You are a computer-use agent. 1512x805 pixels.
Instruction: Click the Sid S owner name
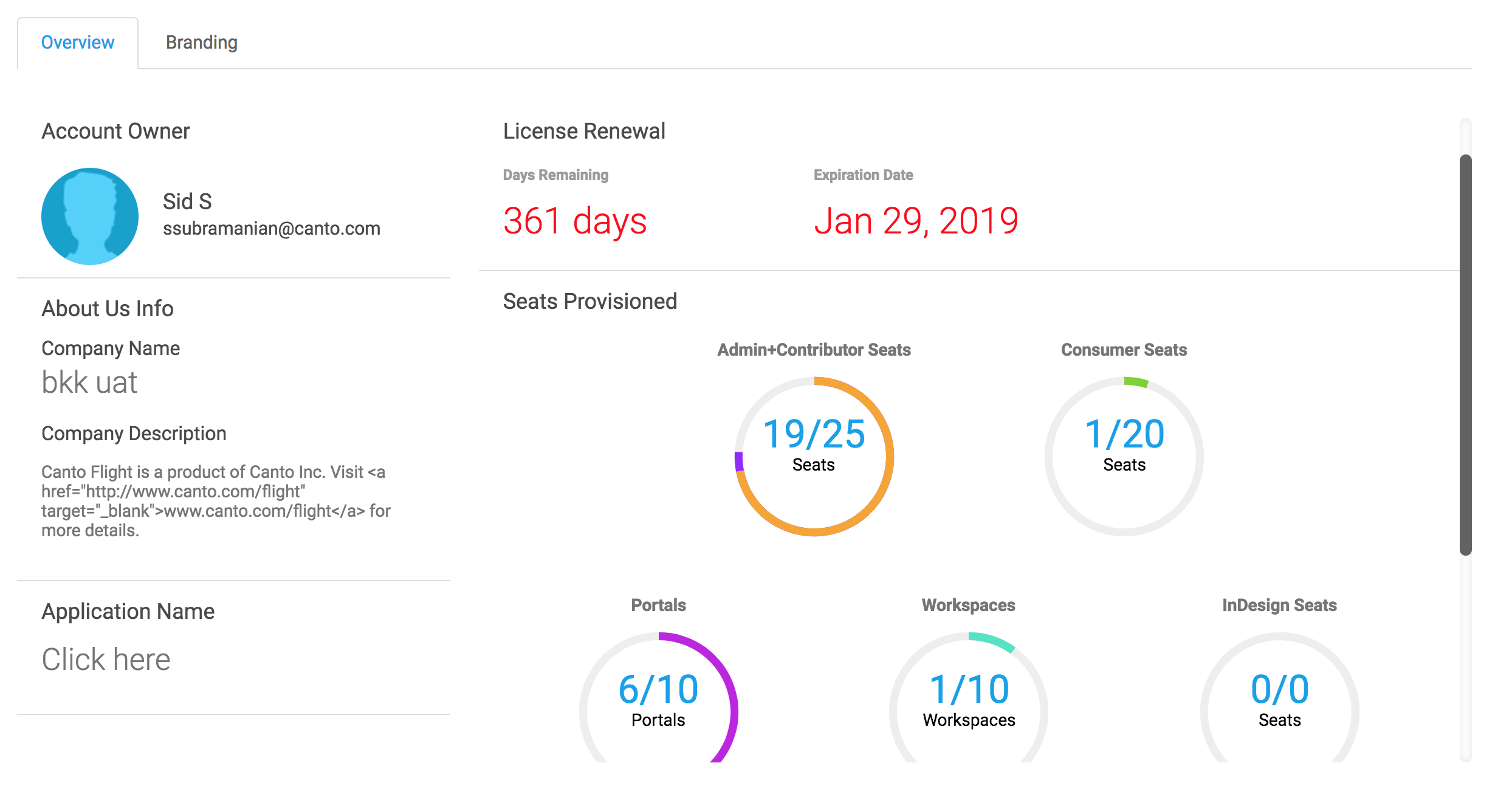(187, 201)
